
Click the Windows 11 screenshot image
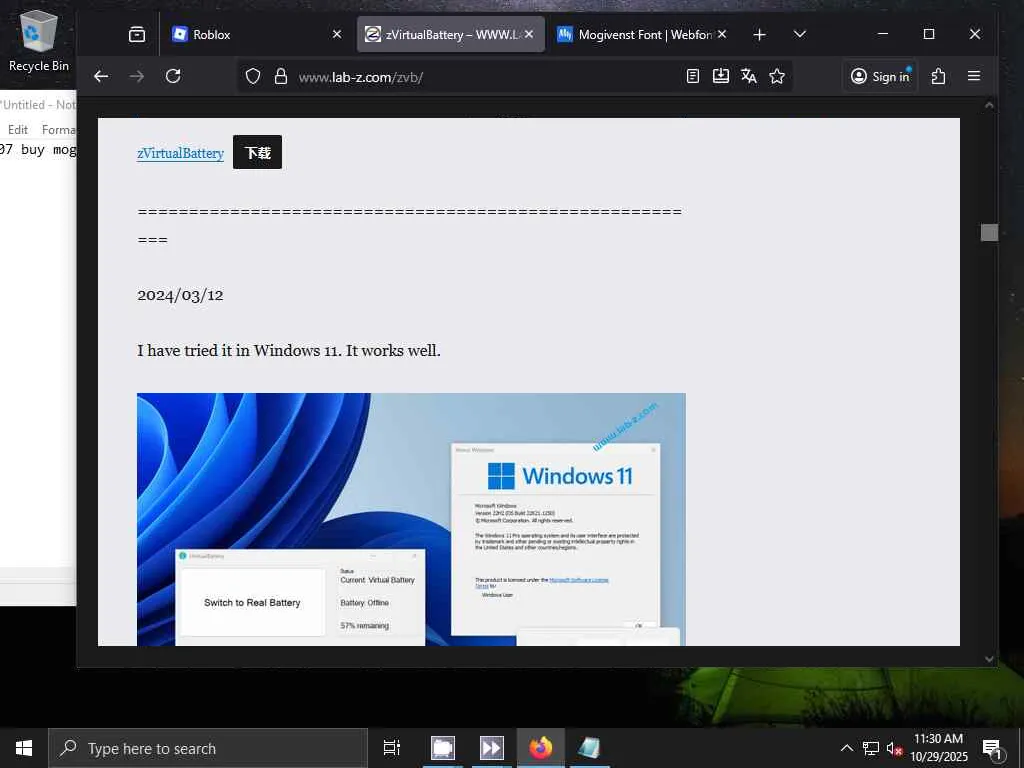click(x=411, y=519)
